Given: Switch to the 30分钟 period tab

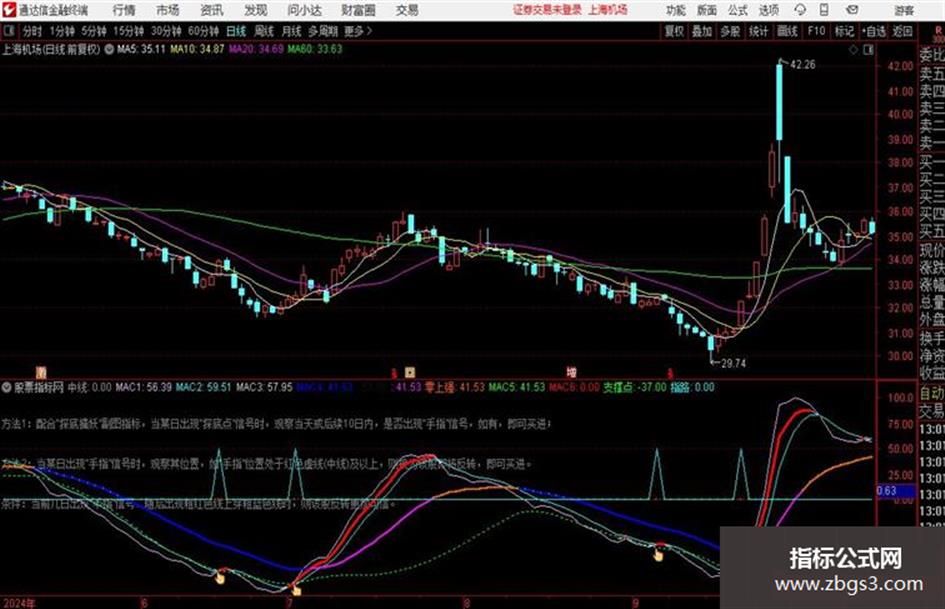Looking at the screenshot, I should click(x=166, y=31).
